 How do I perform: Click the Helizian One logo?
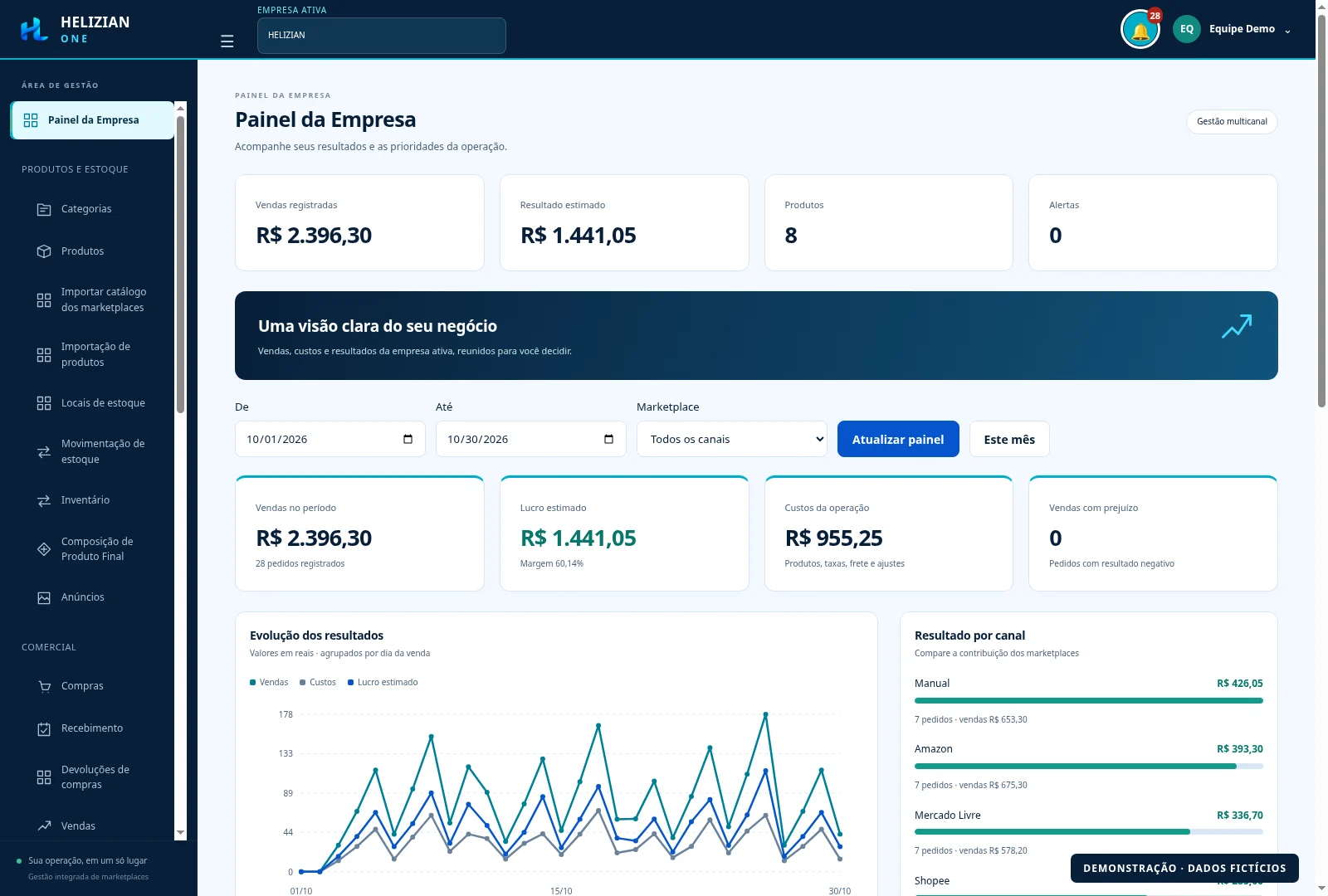[75, 29]
